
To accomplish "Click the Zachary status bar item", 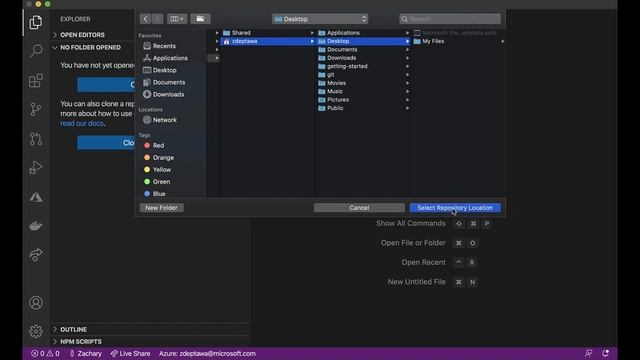I will pyautogui.click(x=85, y=353).
